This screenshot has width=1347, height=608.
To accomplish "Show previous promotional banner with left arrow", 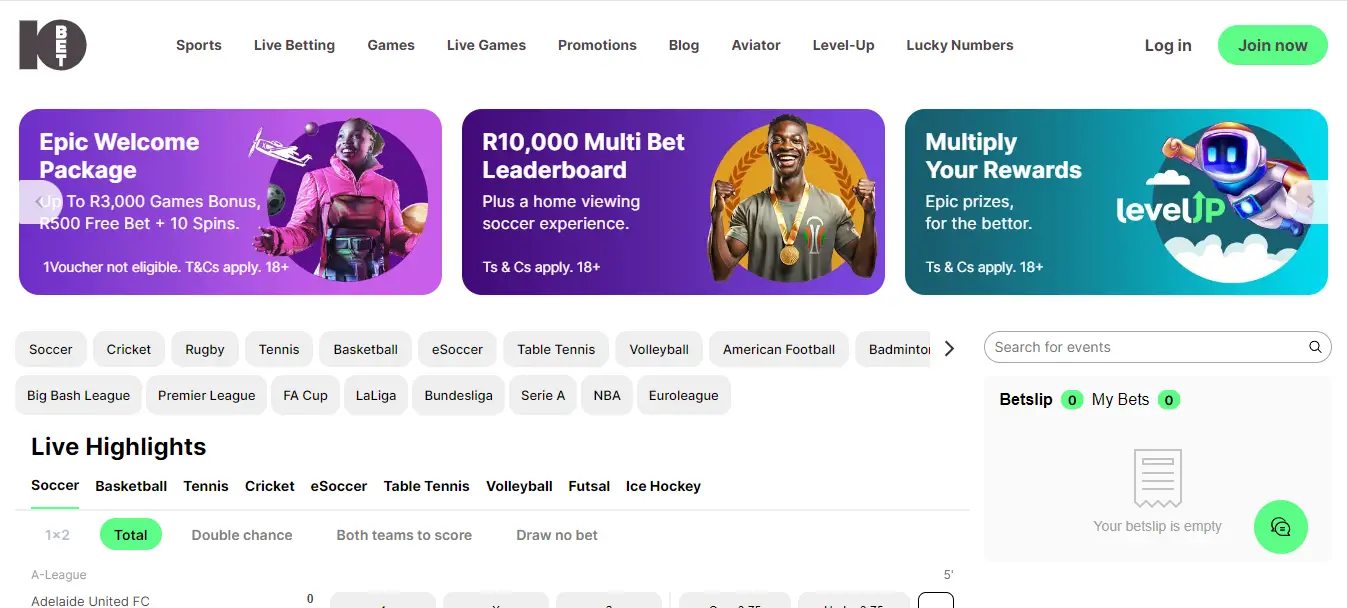I will [x=39, y=202].
